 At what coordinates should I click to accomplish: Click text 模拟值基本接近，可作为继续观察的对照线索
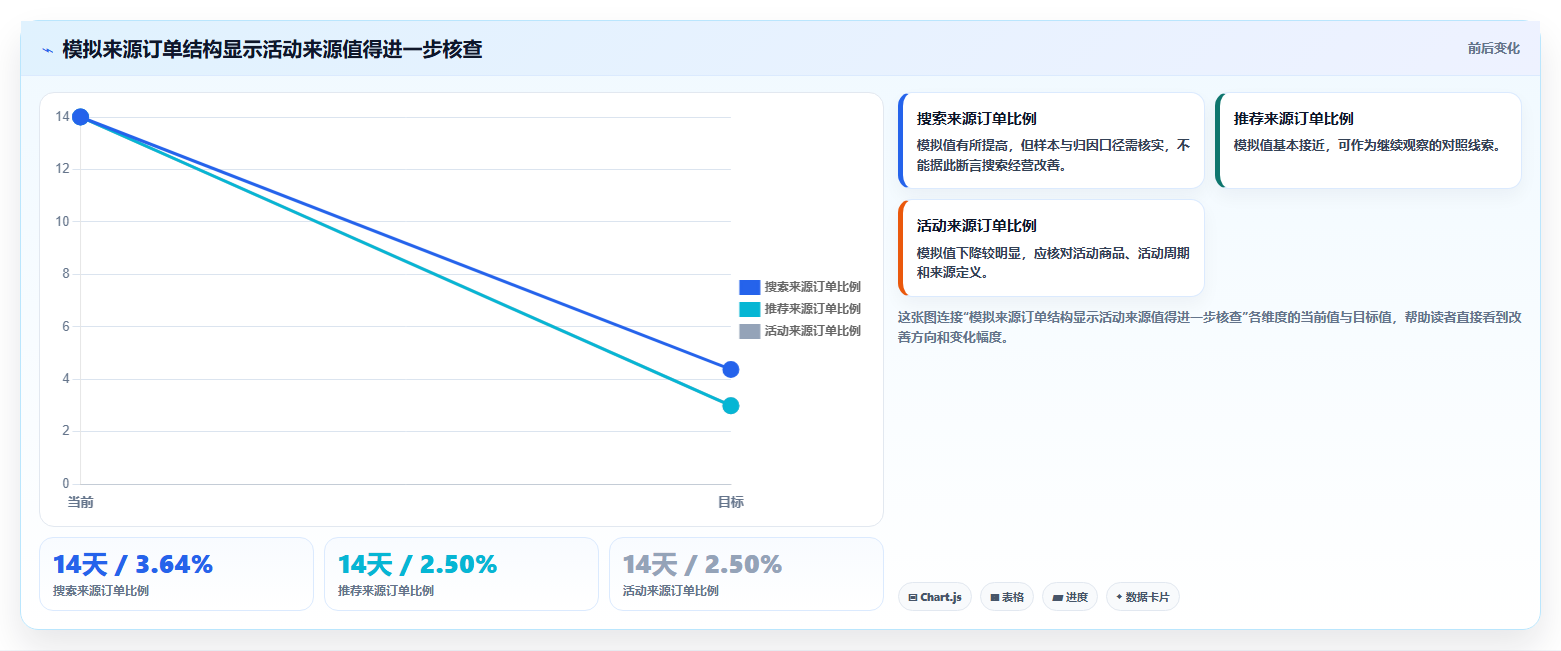point(1368,146)
